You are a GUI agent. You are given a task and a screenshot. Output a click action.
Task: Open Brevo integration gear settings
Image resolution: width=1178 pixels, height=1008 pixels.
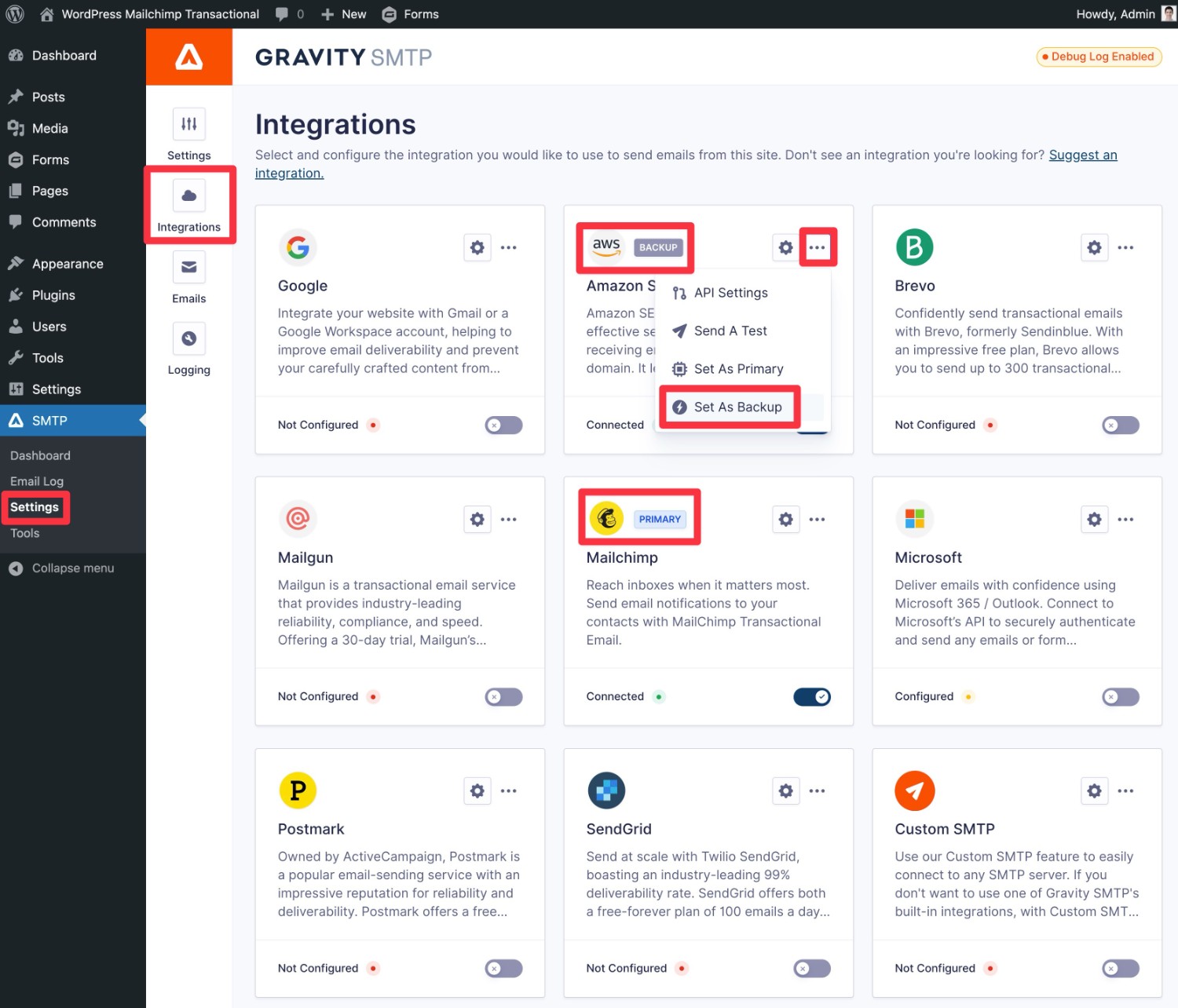pos(1095,248)
